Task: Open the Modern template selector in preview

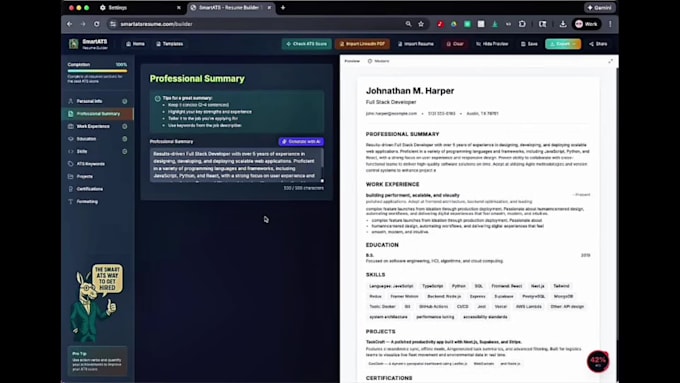Action: (378, 61)
